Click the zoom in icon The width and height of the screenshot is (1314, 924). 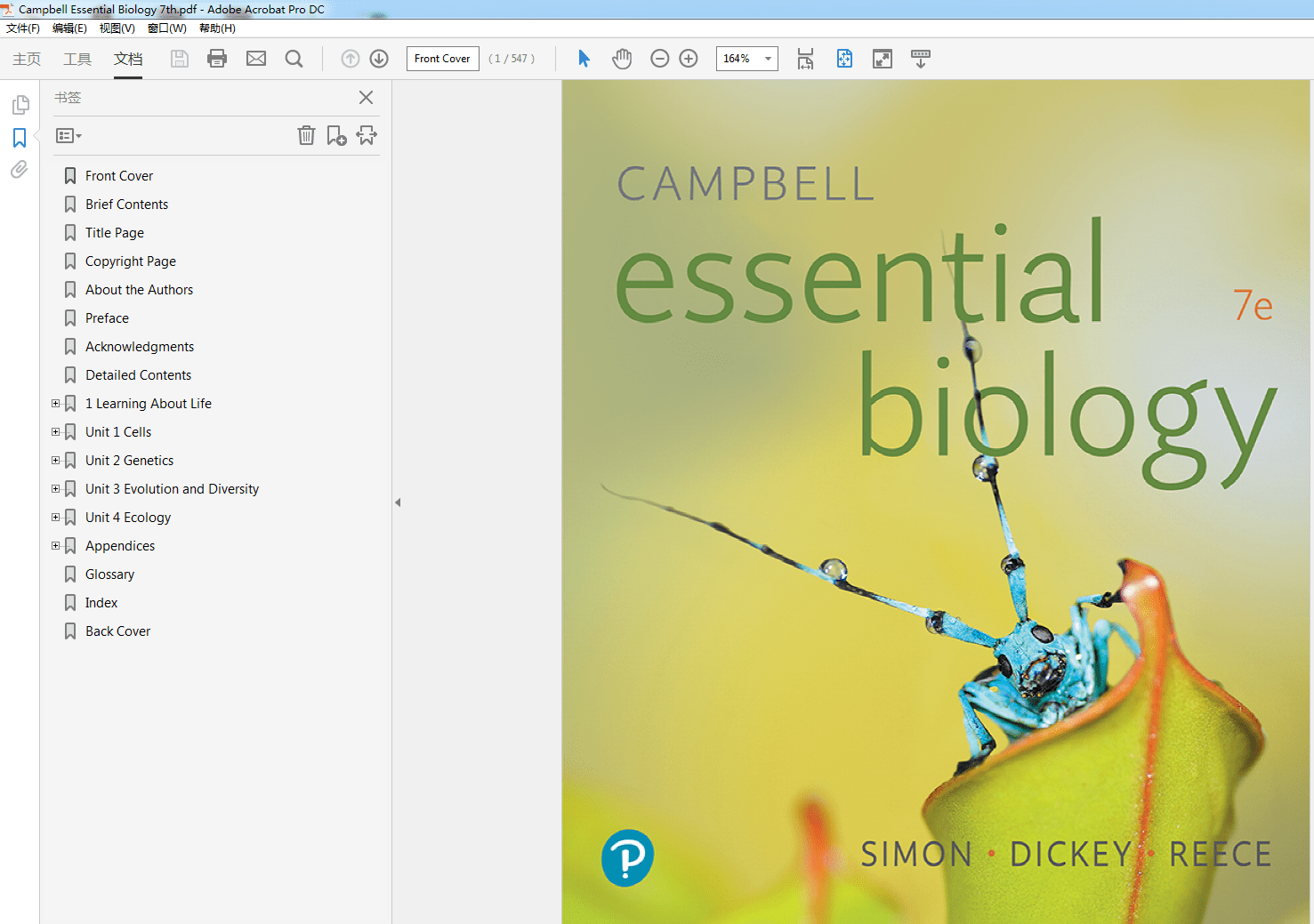point(688,59)
